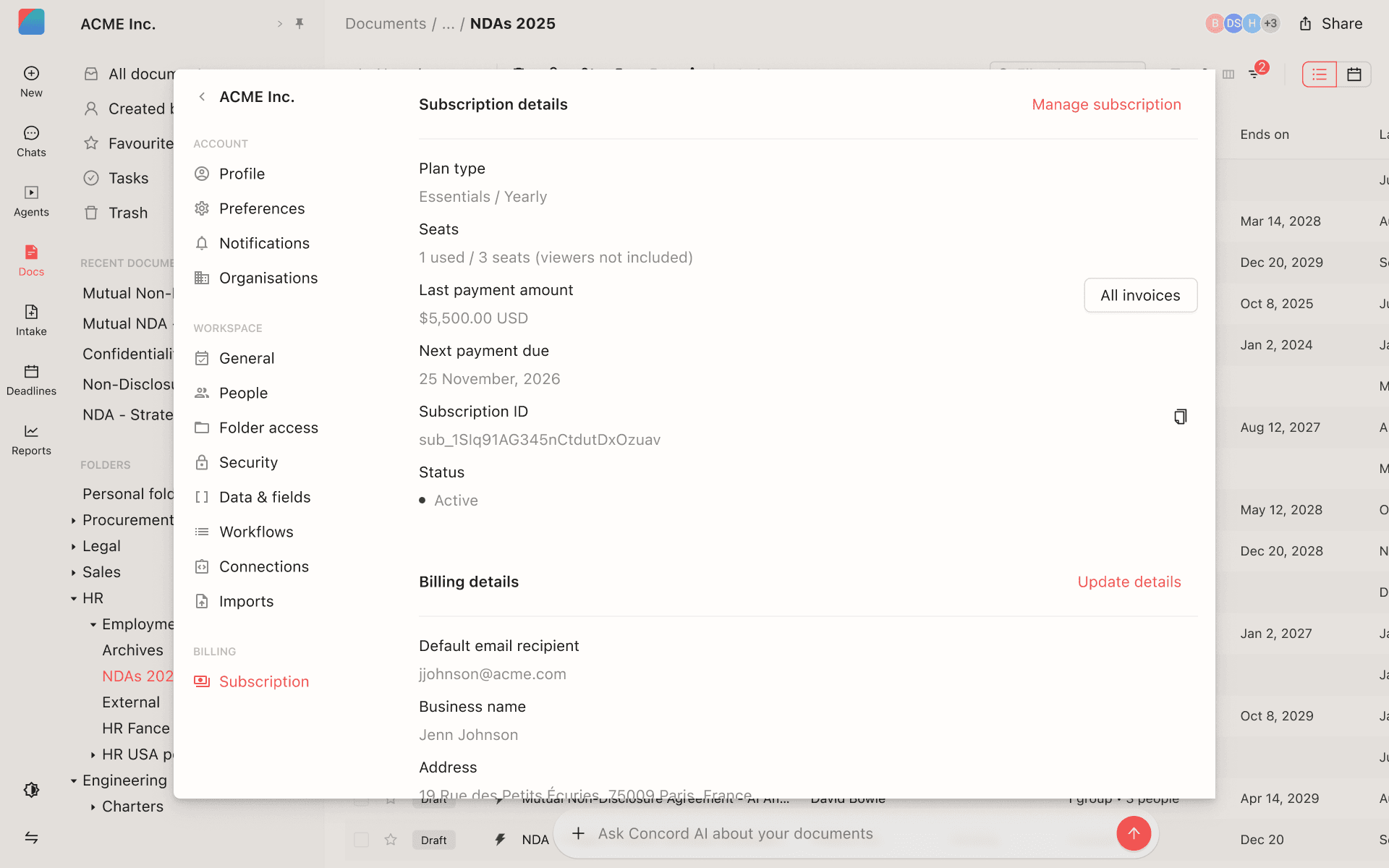Switch to calendar view icon

1354,74
